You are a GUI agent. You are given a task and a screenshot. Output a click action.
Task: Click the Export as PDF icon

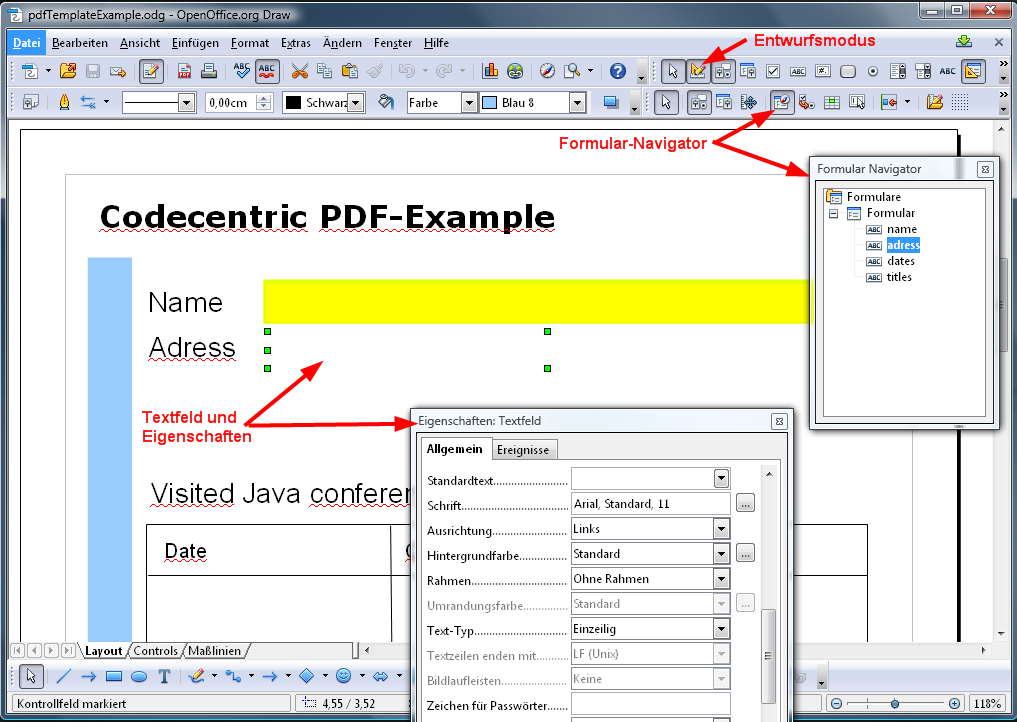point(184,71)
